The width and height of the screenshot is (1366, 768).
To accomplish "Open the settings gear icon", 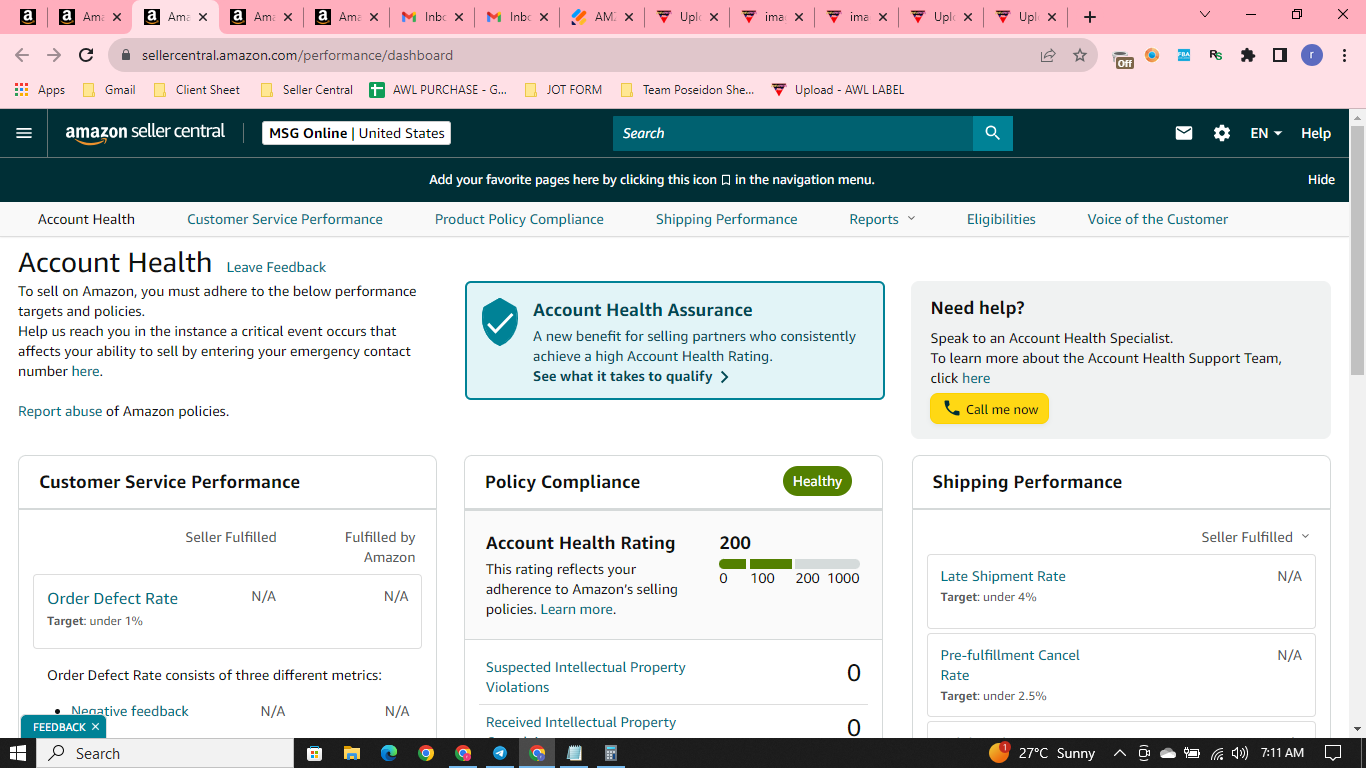I will point(1222,133).
